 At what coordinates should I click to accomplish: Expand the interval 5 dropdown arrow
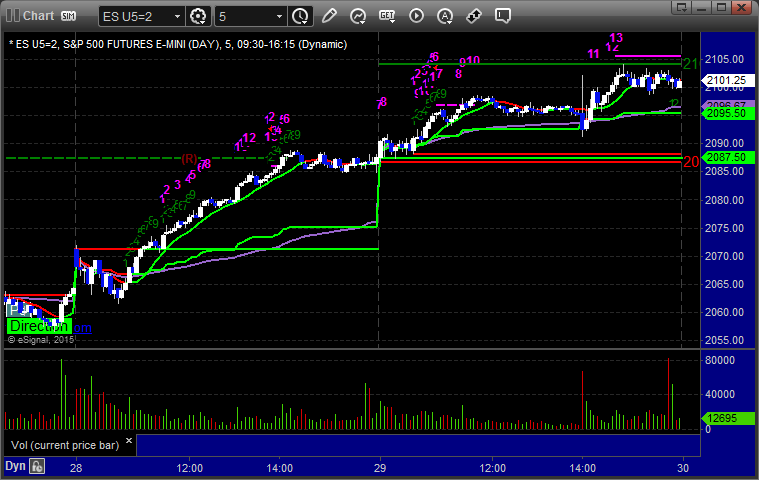coord(277,16)
